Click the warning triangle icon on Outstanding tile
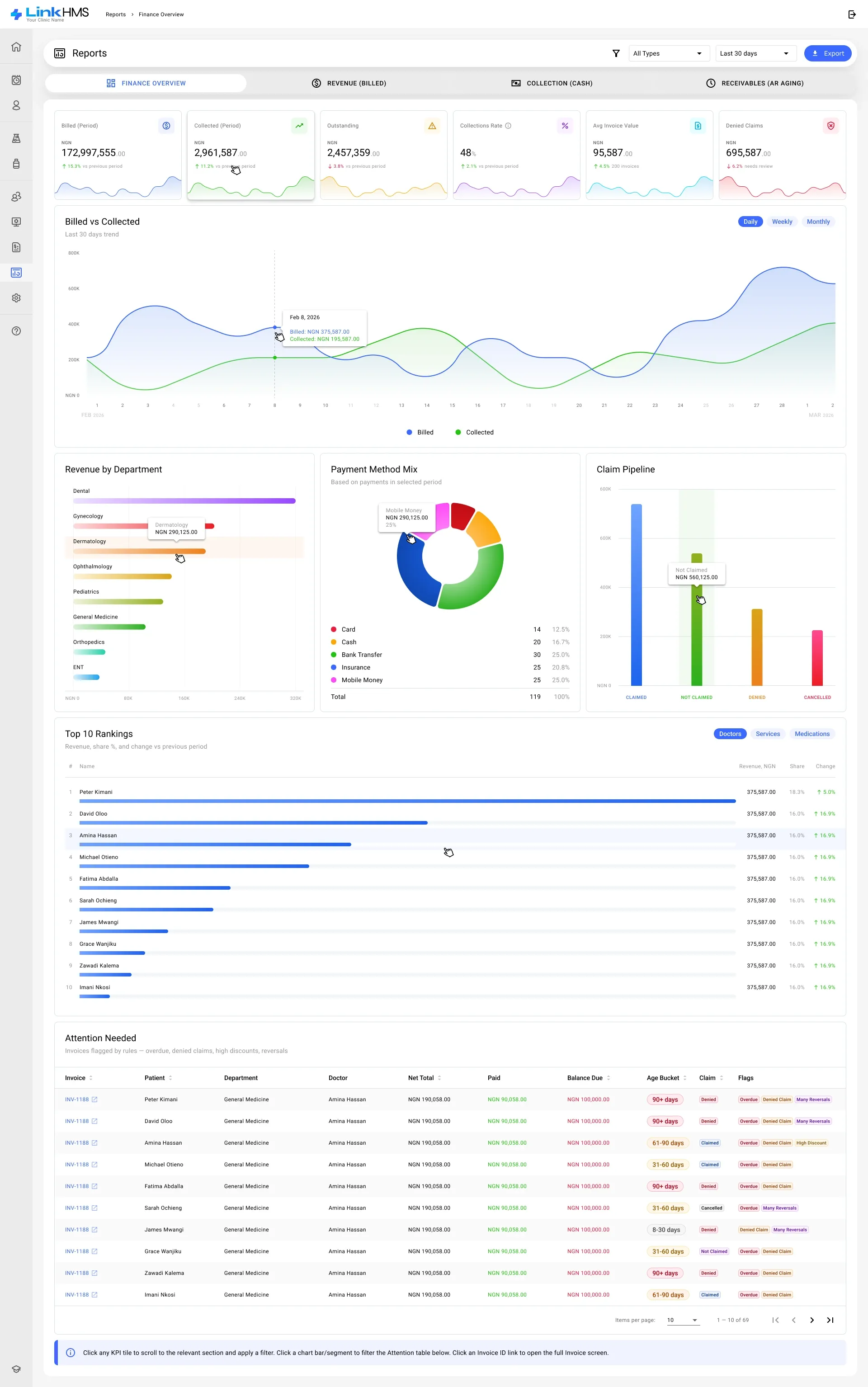 432,126
